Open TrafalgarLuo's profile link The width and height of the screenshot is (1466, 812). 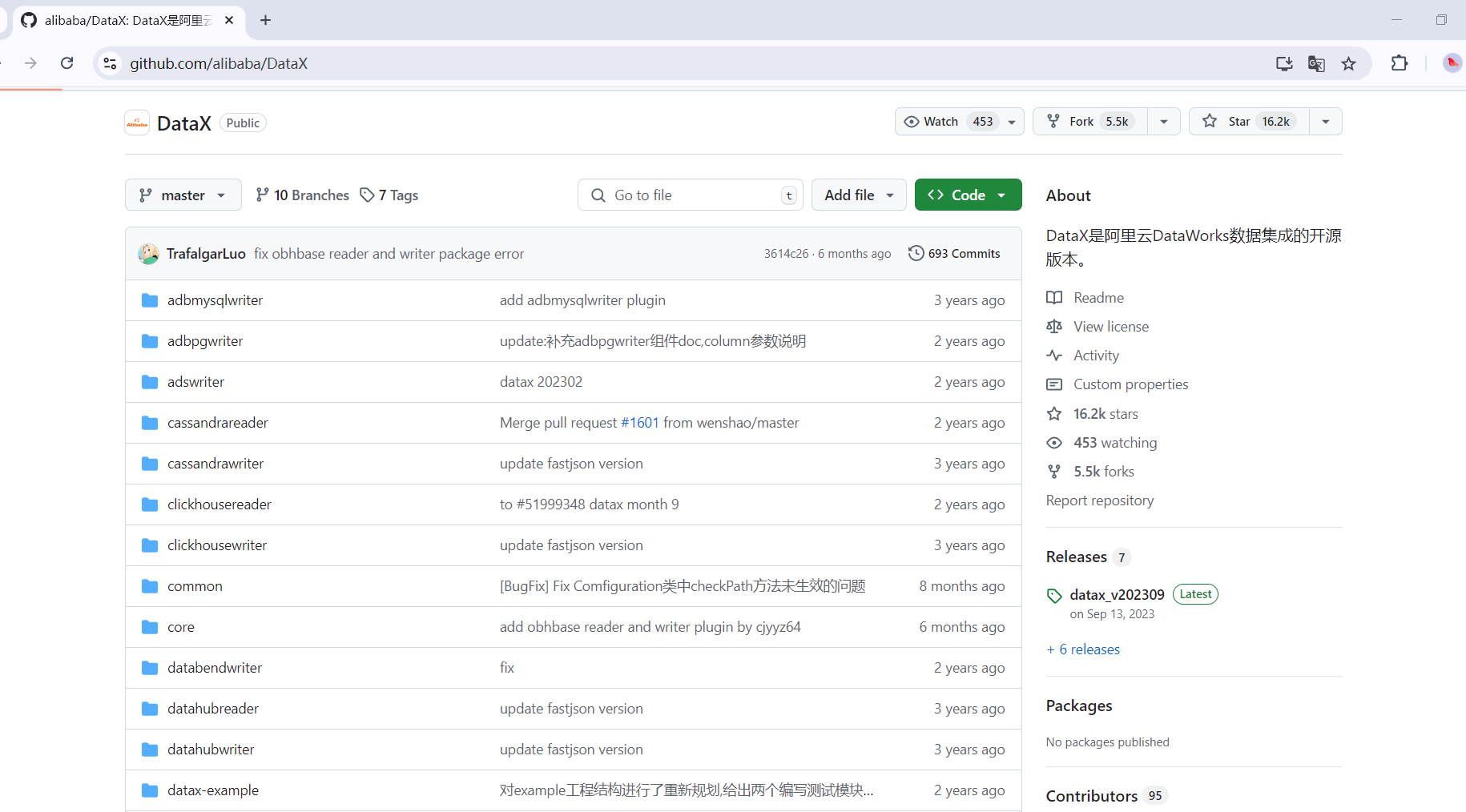[206, 254]
